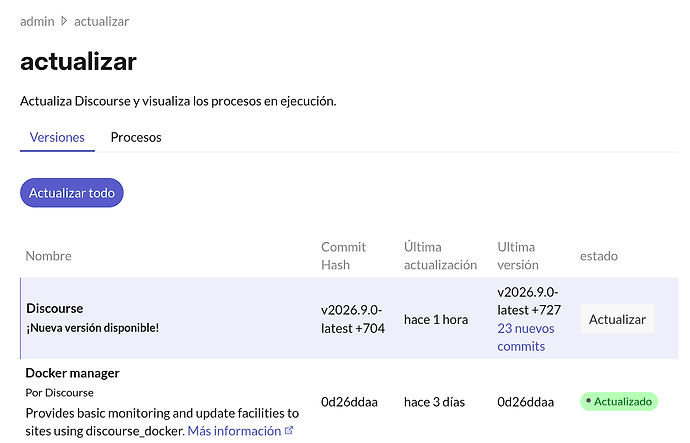690x443 pixels.
Task: Go to admin breadcrumb link
Action: 37,21
